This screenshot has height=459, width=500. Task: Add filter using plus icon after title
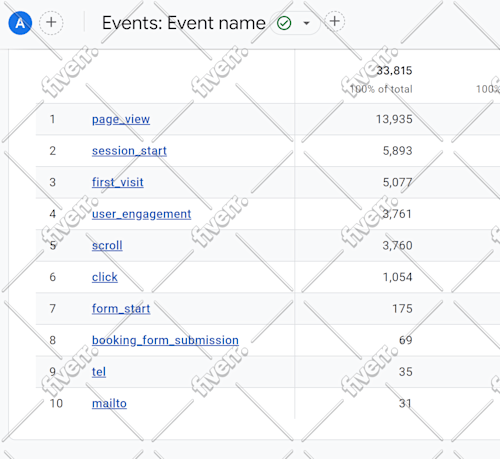pyautogui.click(x=334, y=21)
